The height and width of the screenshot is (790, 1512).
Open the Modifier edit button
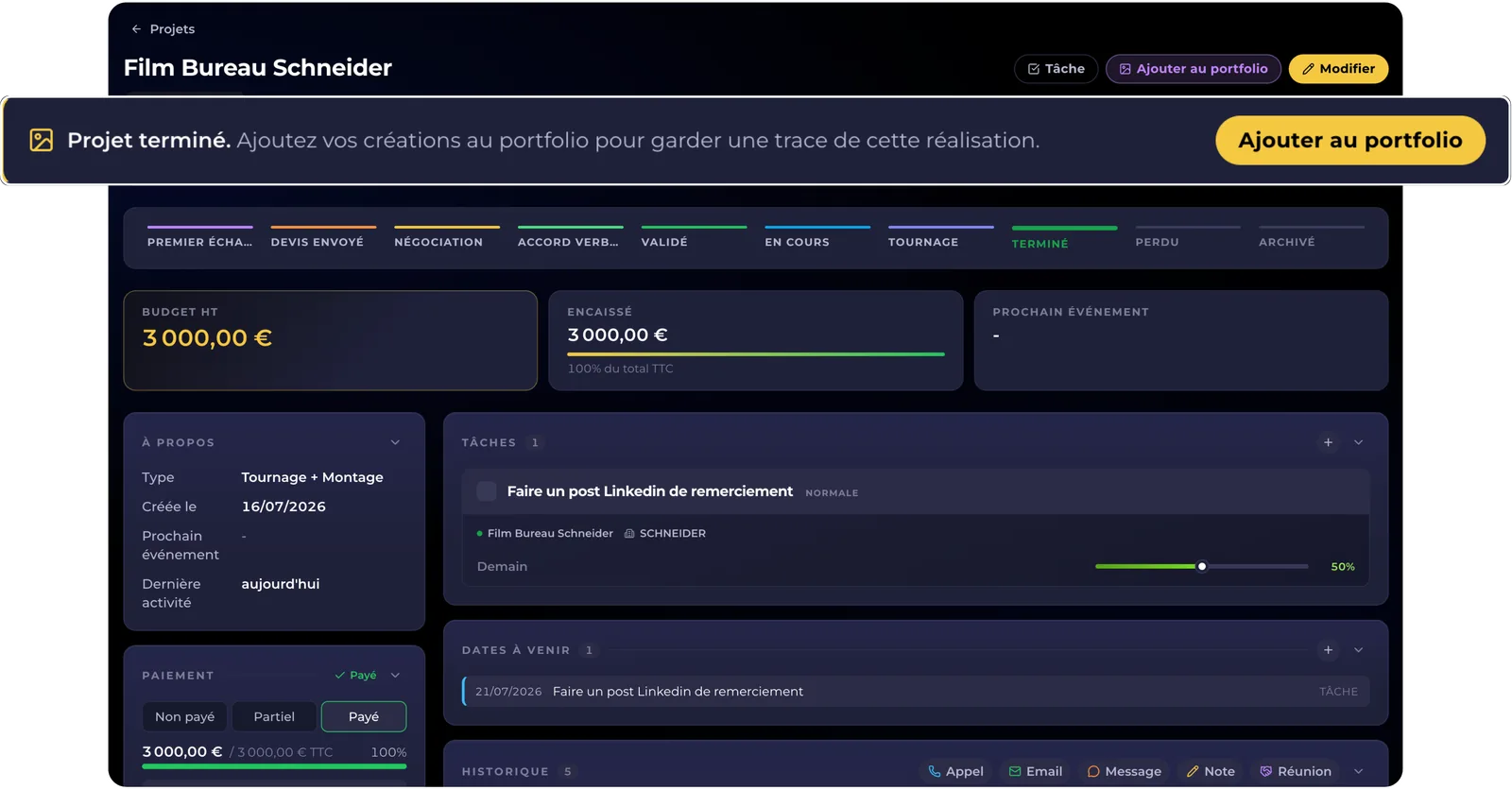point(1338,69)
